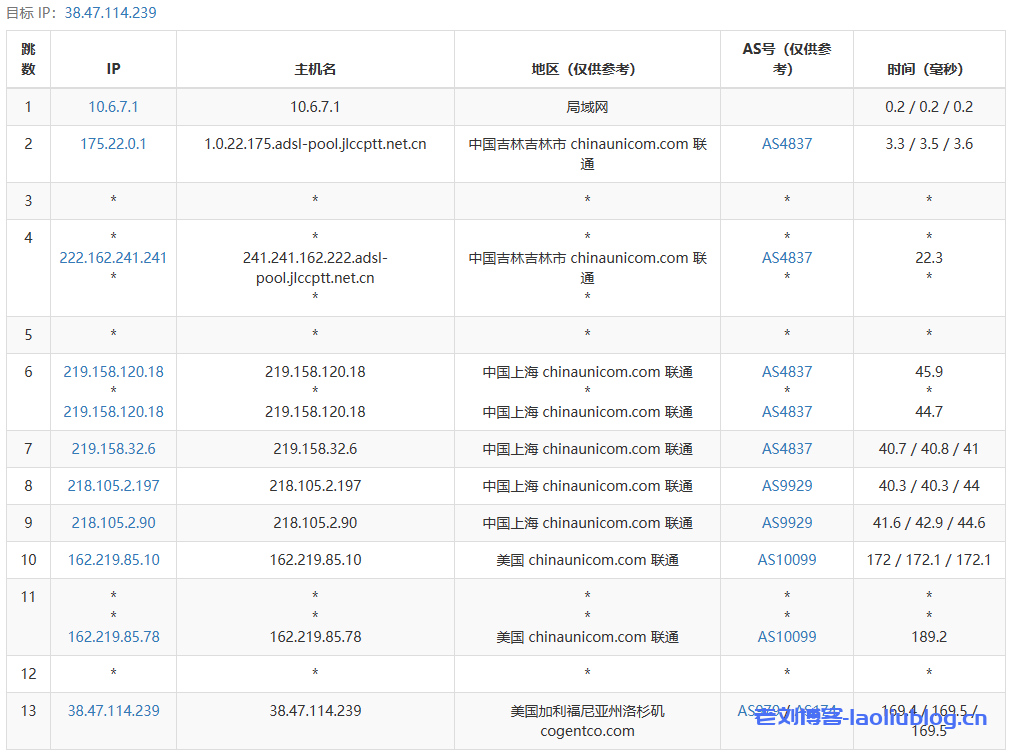
Task: Click the 38.47.114.239 link in hop 13
Action: pyautogui.click(x=113, y=711)
